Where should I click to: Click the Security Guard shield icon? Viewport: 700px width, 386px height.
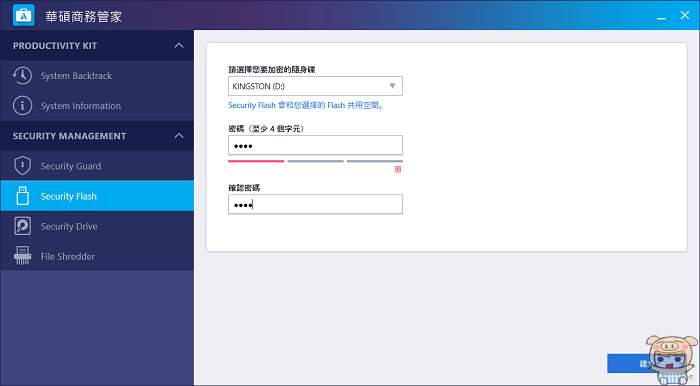[22, 166]
